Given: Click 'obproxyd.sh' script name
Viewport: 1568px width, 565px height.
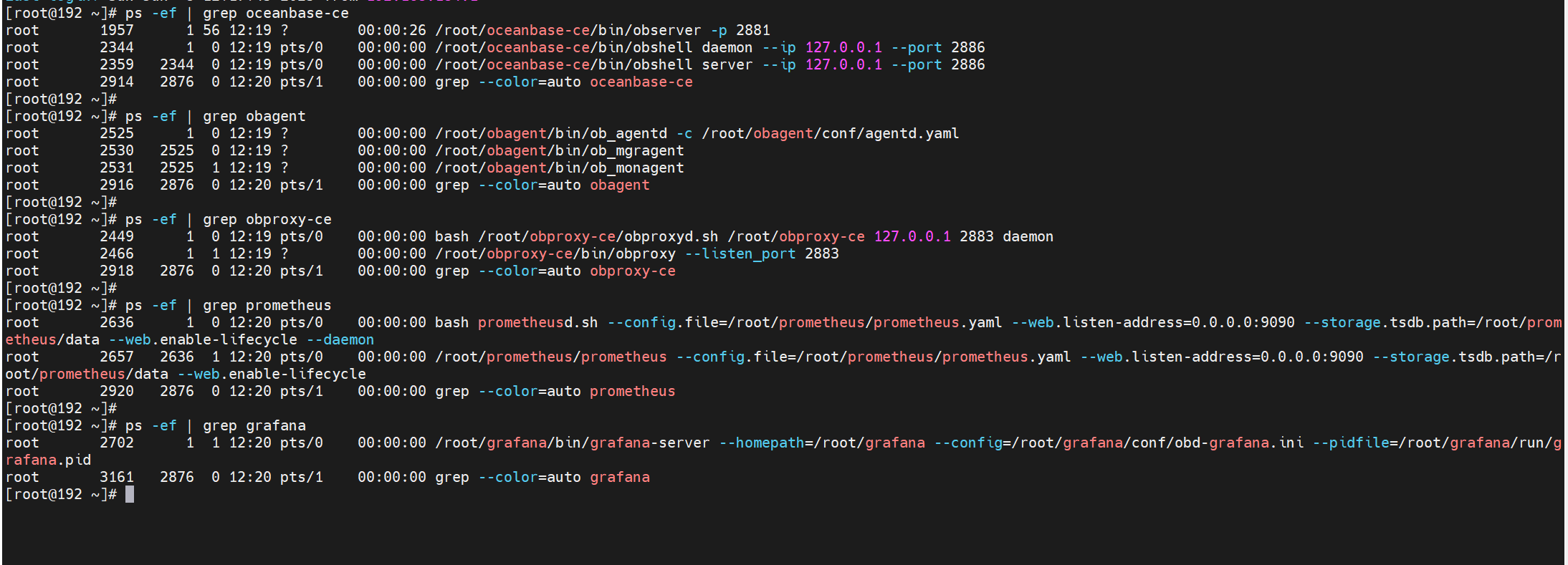Looking at the screenshot, I should (671, 236).
